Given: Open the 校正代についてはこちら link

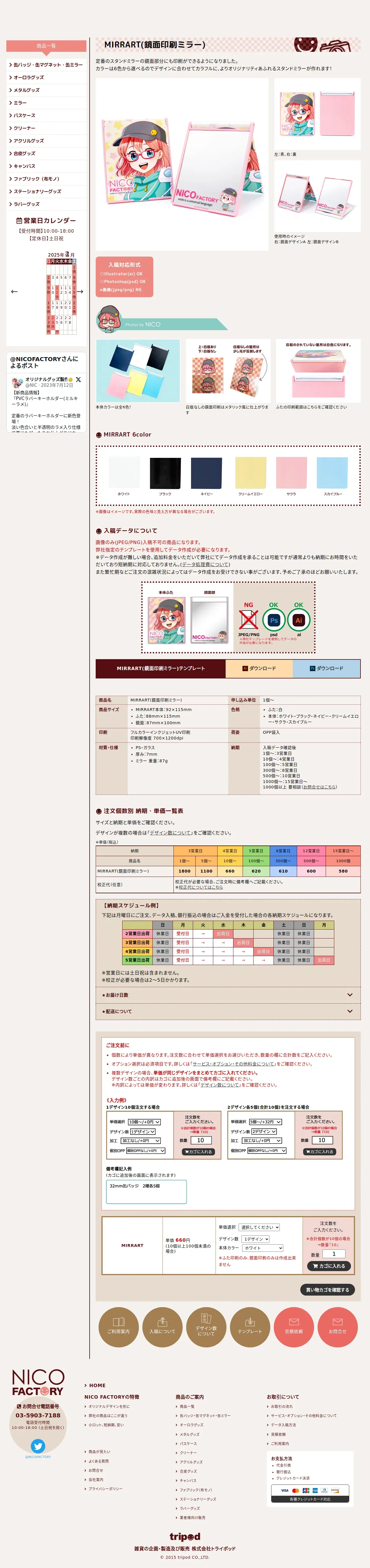Looking at the screenshot, I should point(201,888).
